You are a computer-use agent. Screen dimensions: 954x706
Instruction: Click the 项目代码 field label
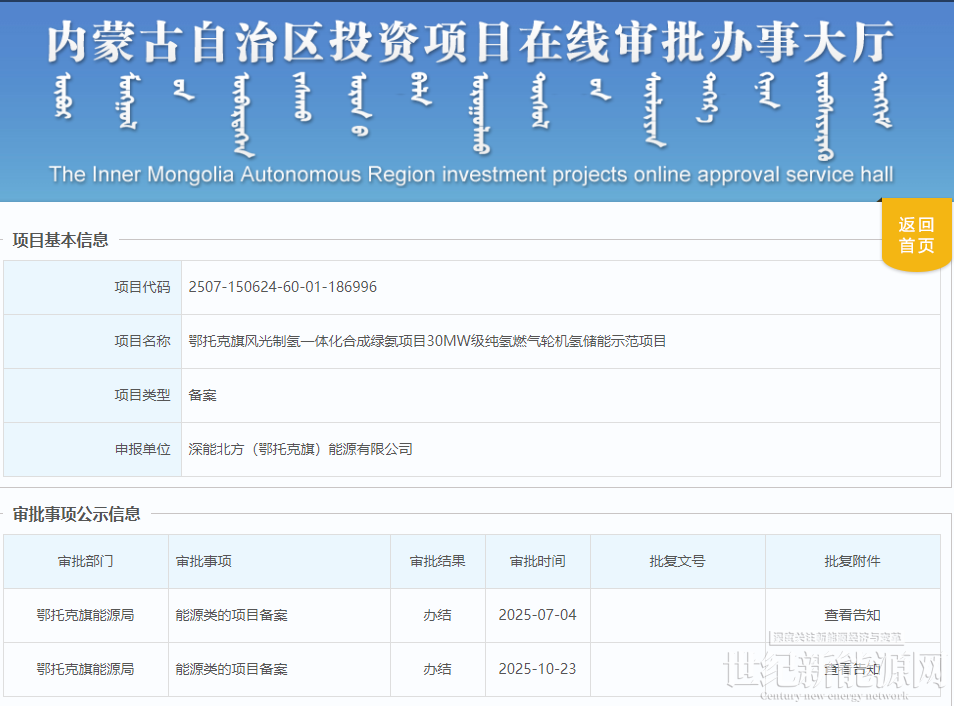(142, 287)
